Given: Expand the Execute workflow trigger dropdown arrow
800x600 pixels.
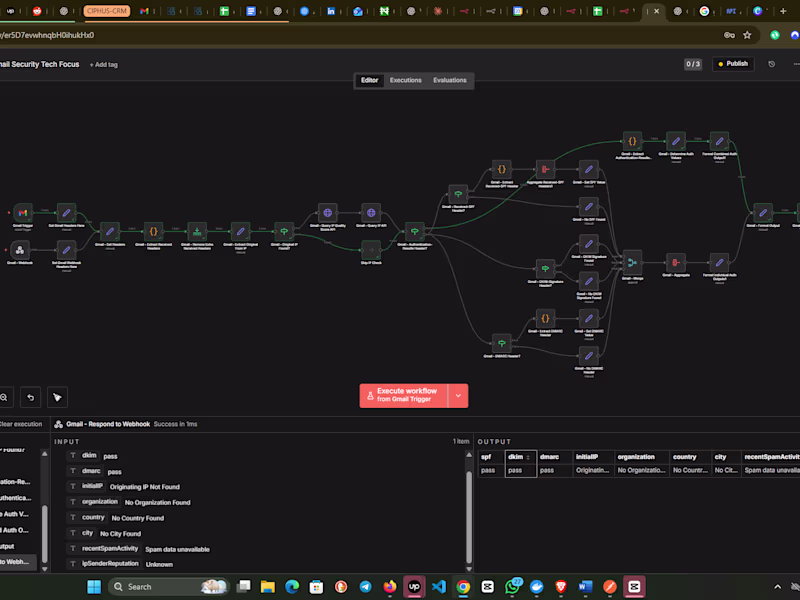Looking at the screenshot, I should (458, 395).
